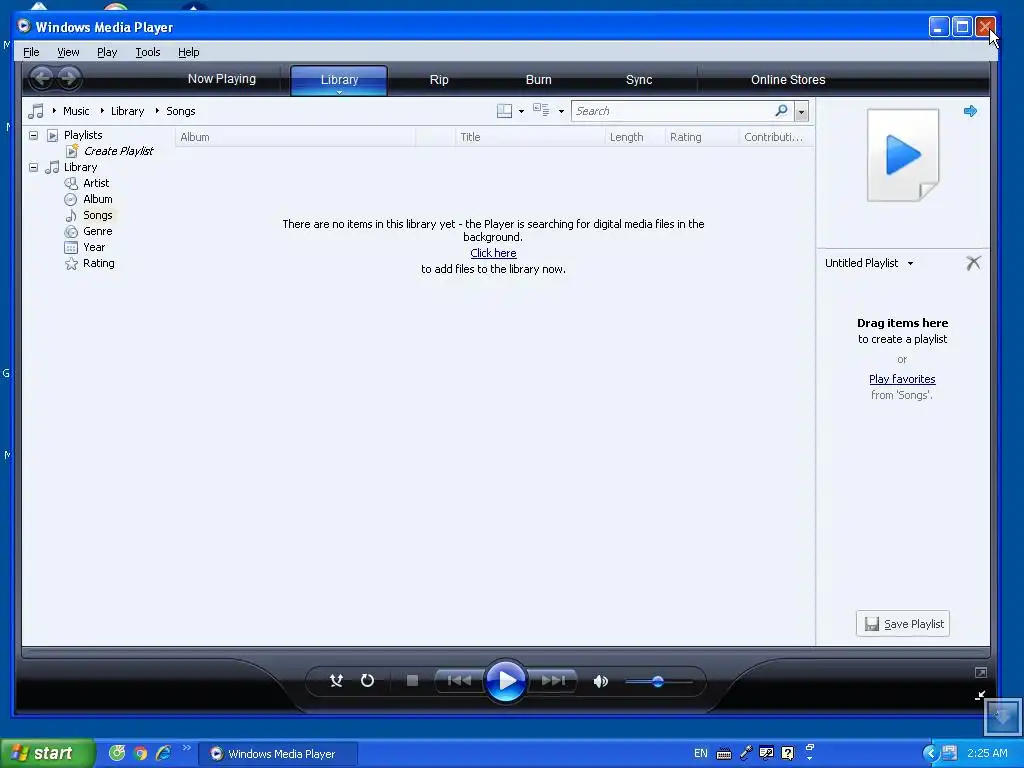Skip to the next track
Image resolution: width=1024 pixels, height=768 pixels.
coord(552,680)
